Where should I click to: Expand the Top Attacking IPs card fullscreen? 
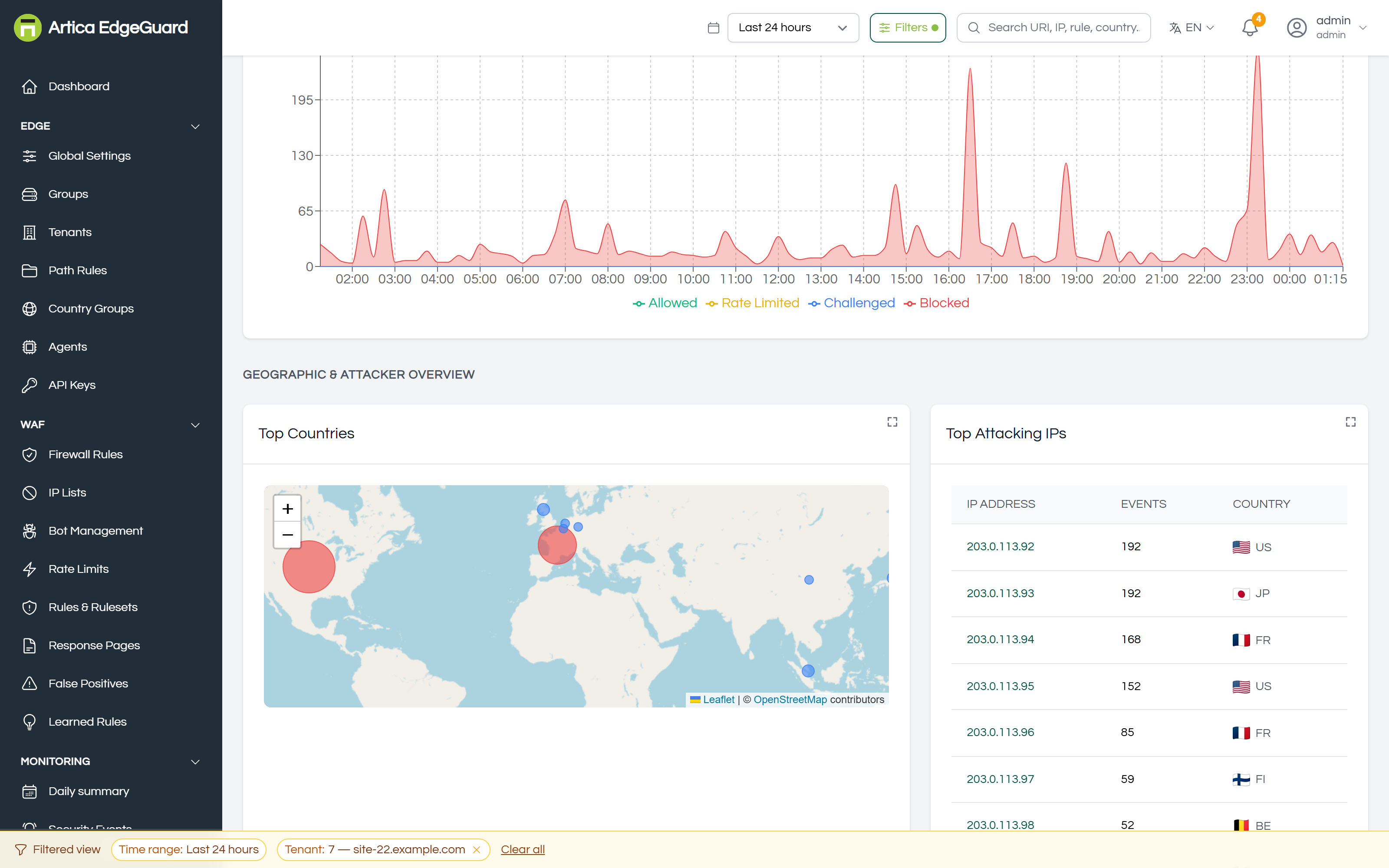pyautogui.click(x=1350, y=422)
